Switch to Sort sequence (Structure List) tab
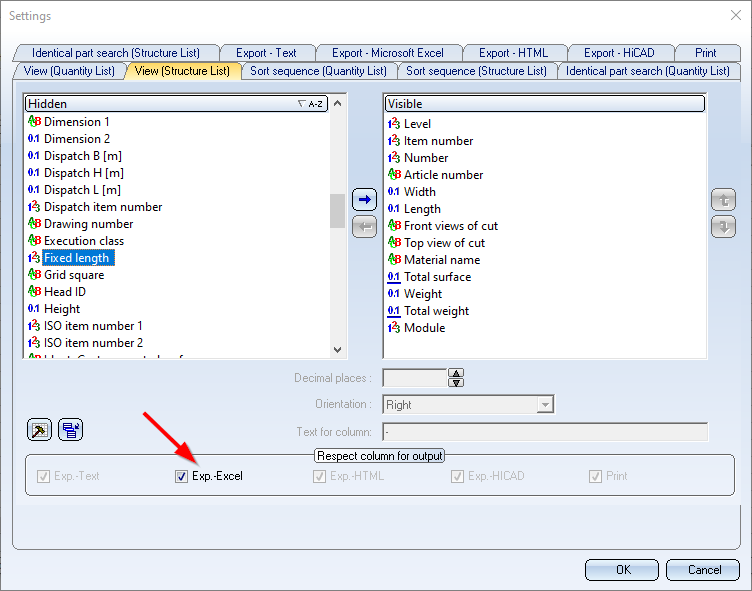752x591 pixels. (476, 71)
